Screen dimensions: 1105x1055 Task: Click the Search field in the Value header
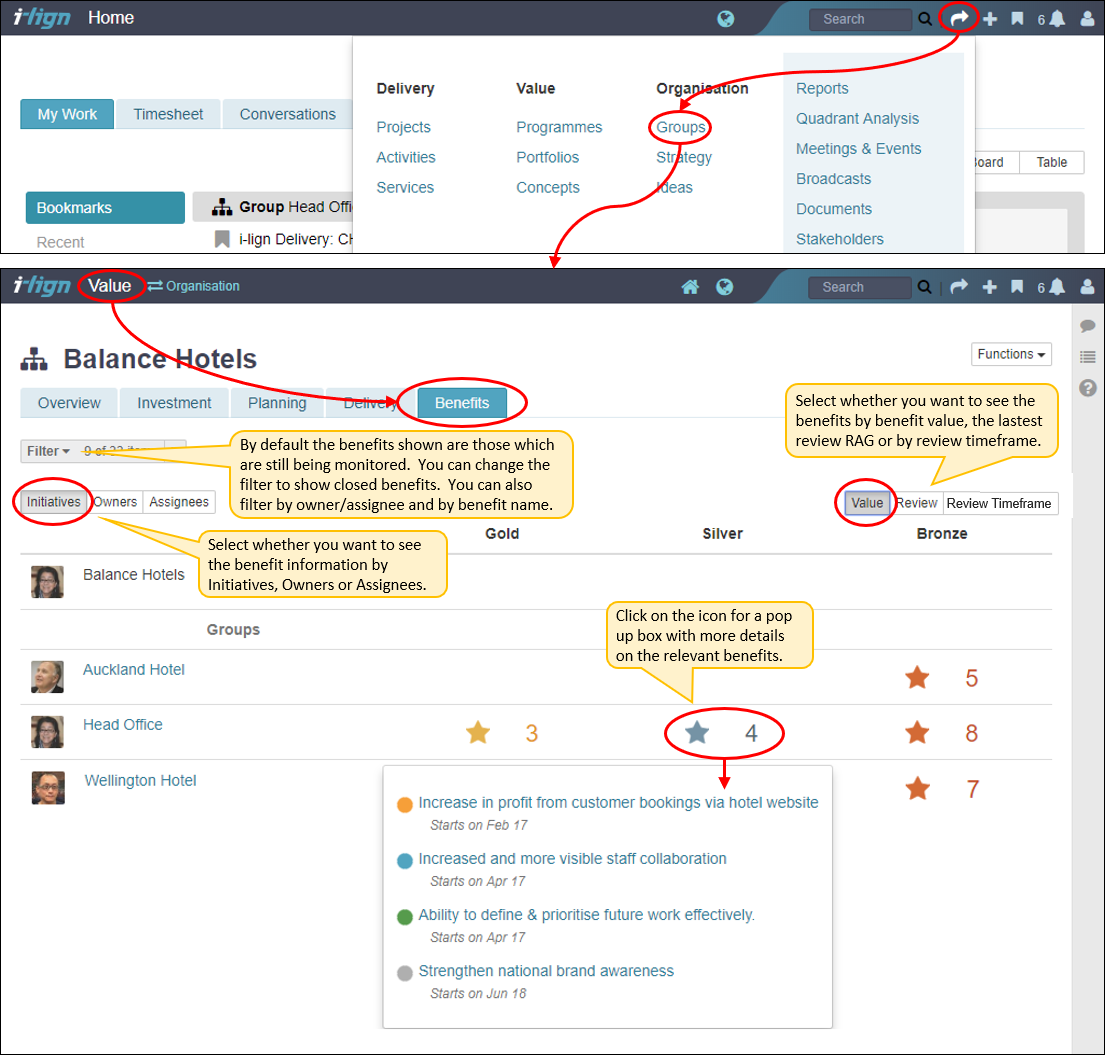tap(859, 287)
